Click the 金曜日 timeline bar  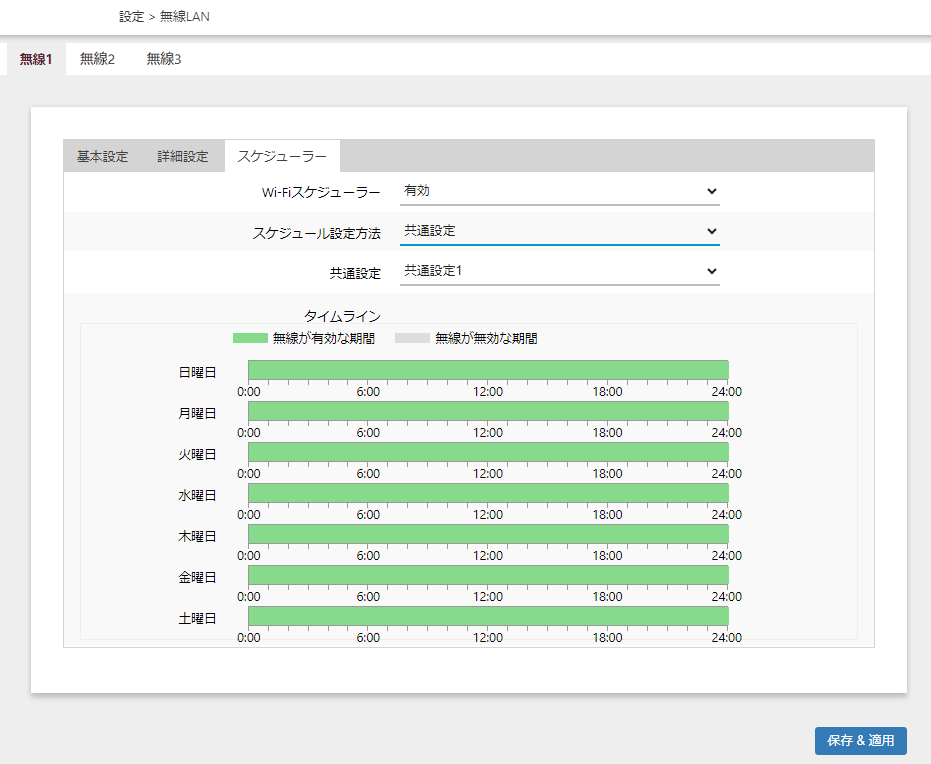click(488, 575)
